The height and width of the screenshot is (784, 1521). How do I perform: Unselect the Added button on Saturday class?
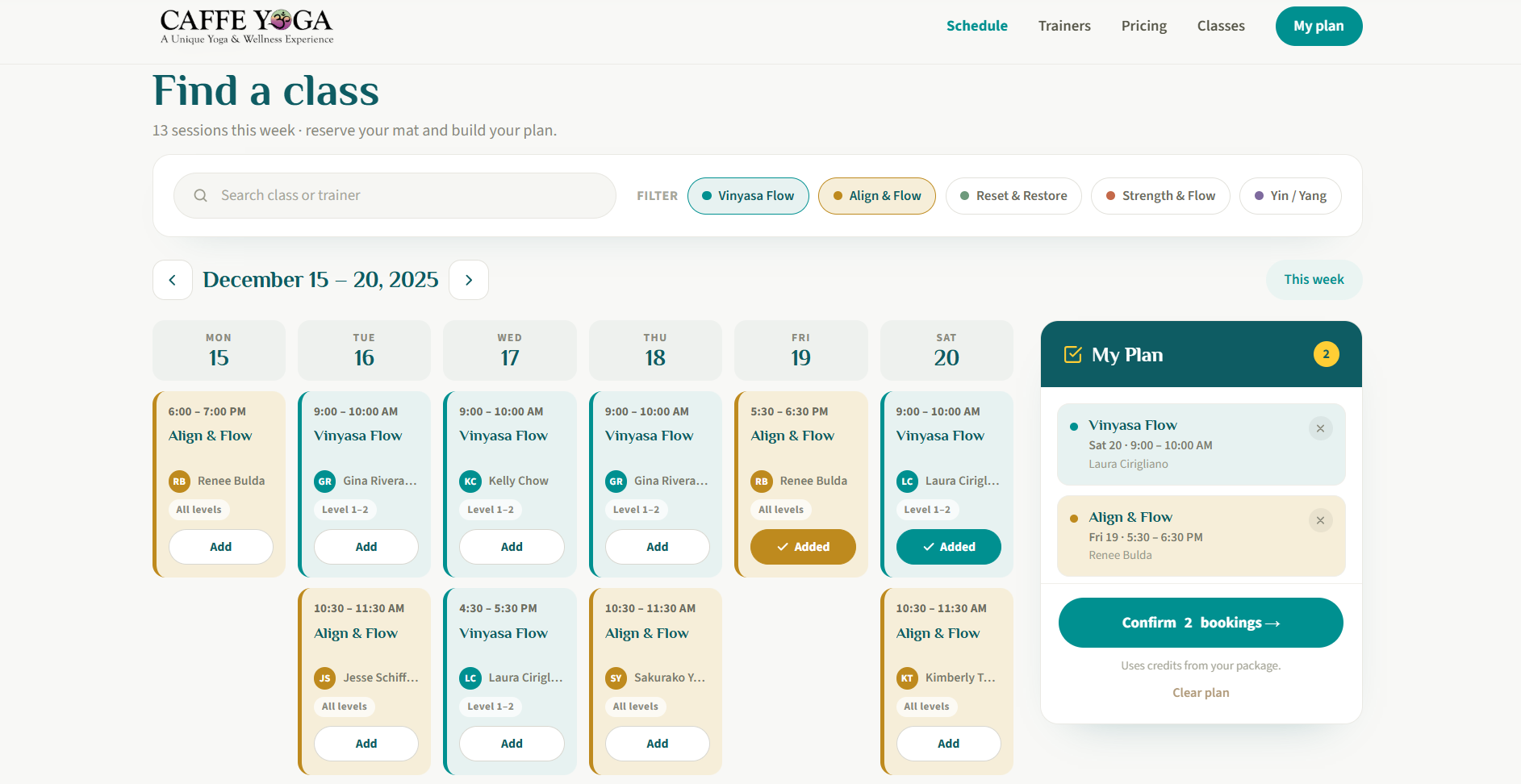(949, 547)
